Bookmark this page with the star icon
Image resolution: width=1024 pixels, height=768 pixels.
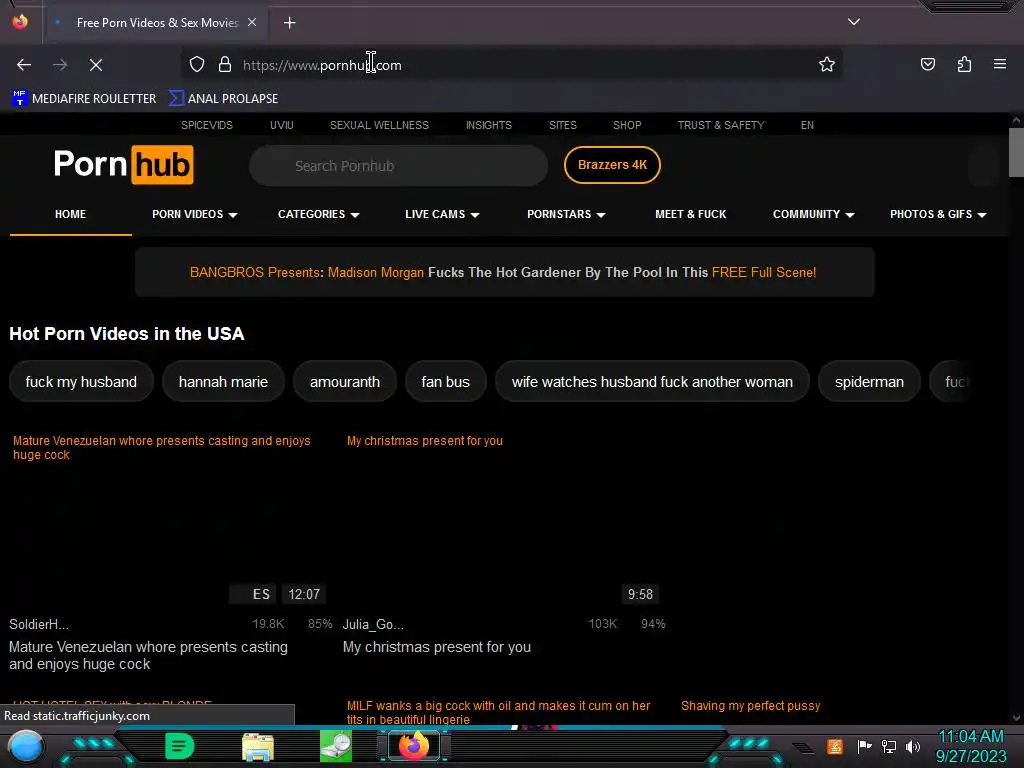tap(827, 64)
